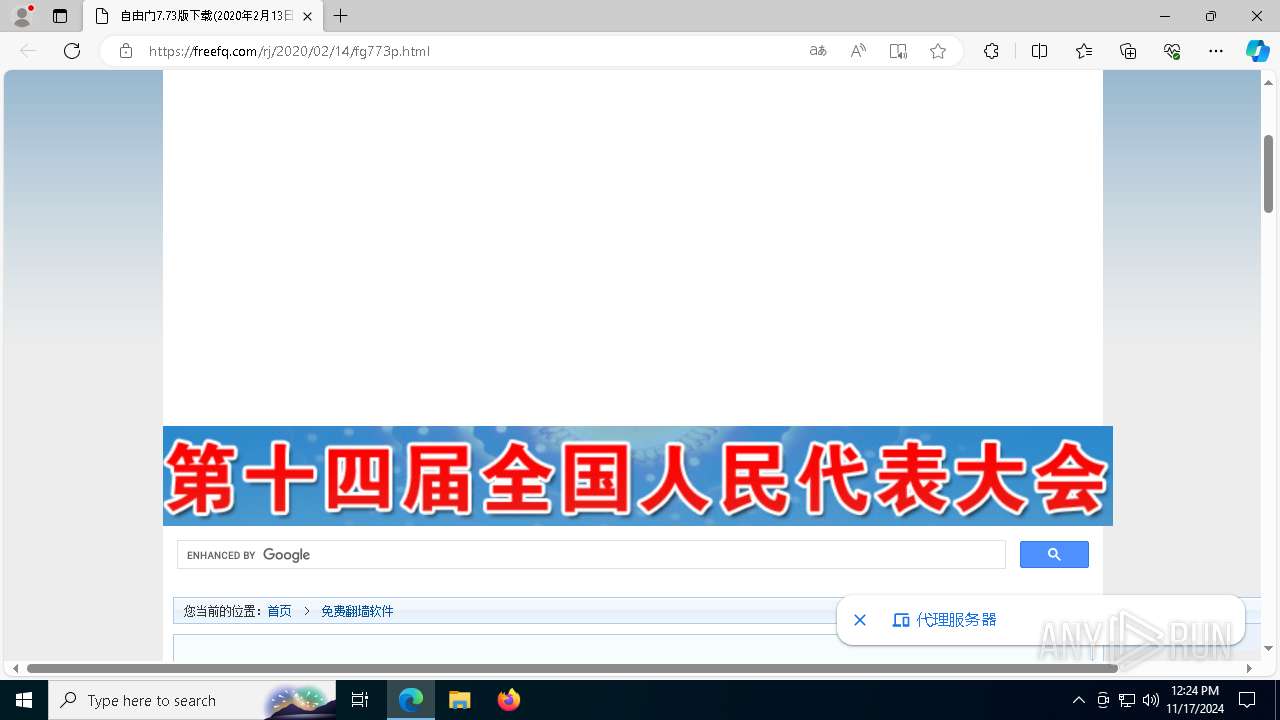Screen dimensions: 1280x720
Task: Open the clock showing 12:24 PM
Action: [1195, 700]
